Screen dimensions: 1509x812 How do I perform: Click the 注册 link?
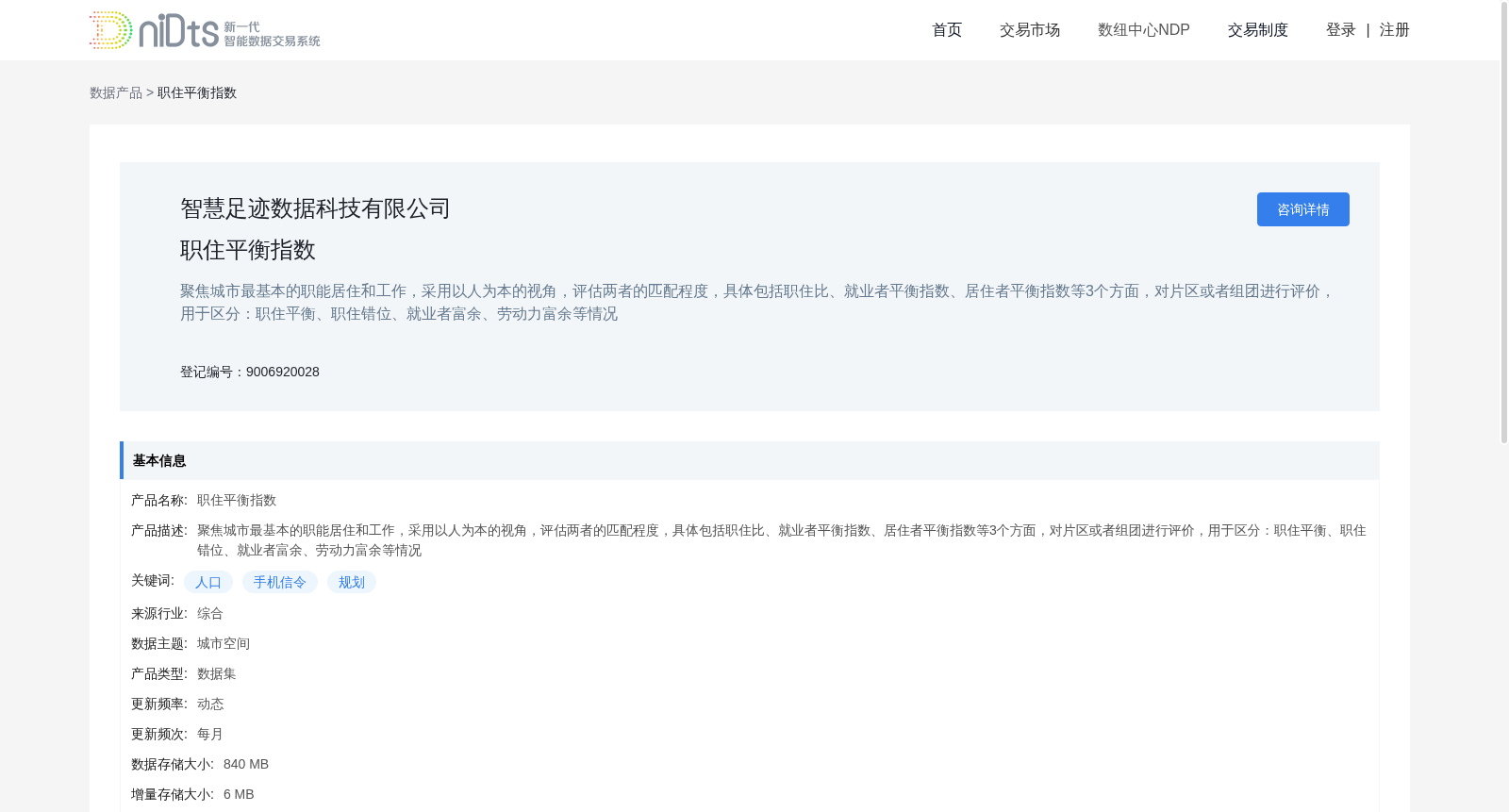[1394, 30]
